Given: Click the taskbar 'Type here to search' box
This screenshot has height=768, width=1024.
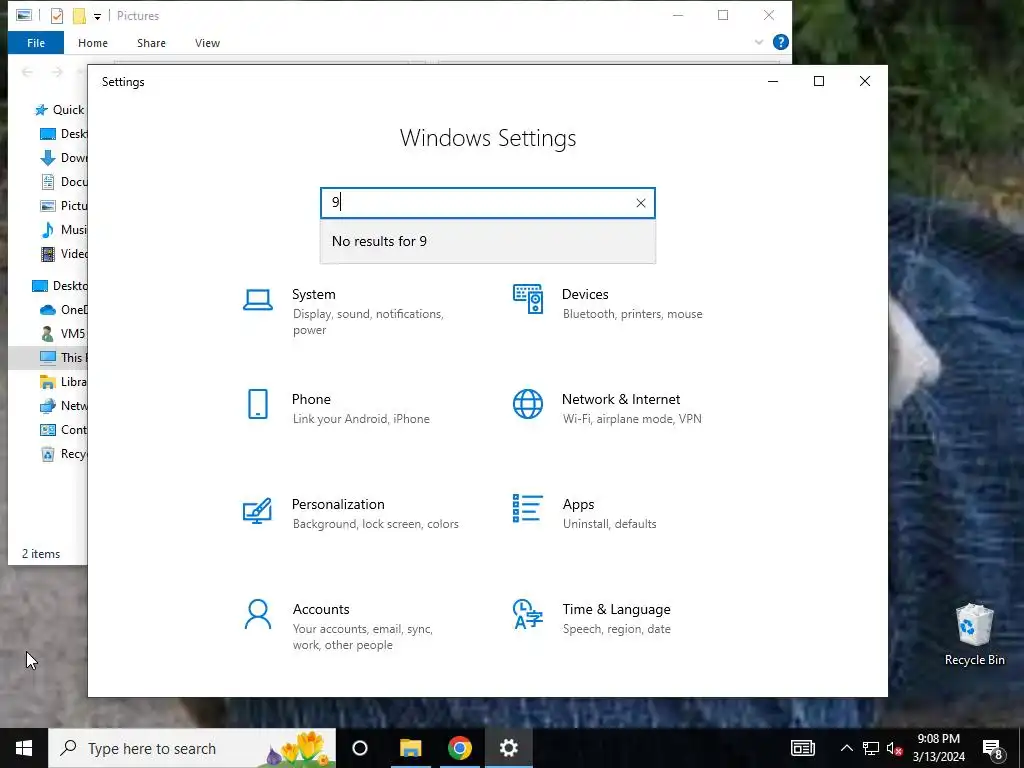Looking at the screenshot, I should (x=193, y=748).
